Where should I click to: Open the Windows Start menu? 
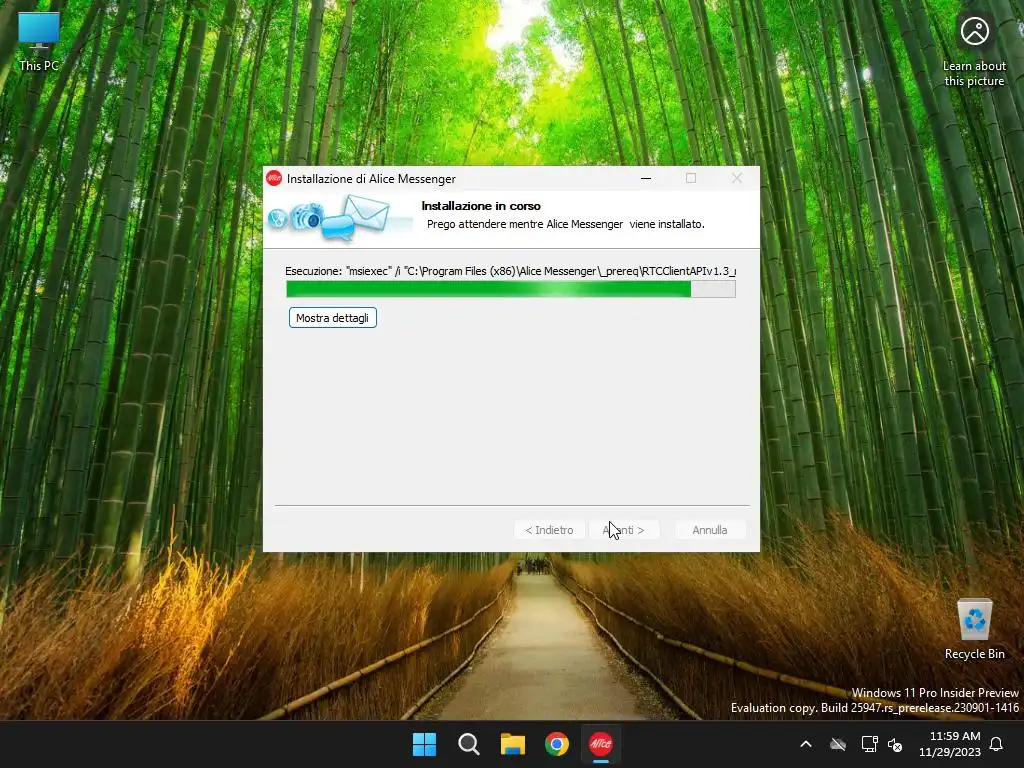coord(424,744)
